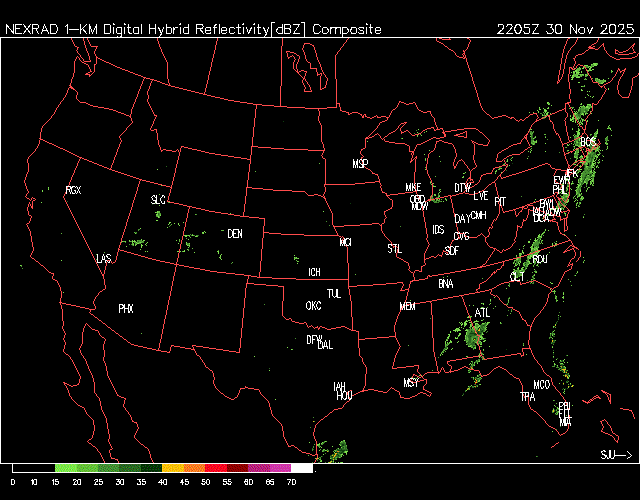Screen dimensions: 640x500
Task: Click the BNA station label in Tennessee
Action: [x=446, y=284]
